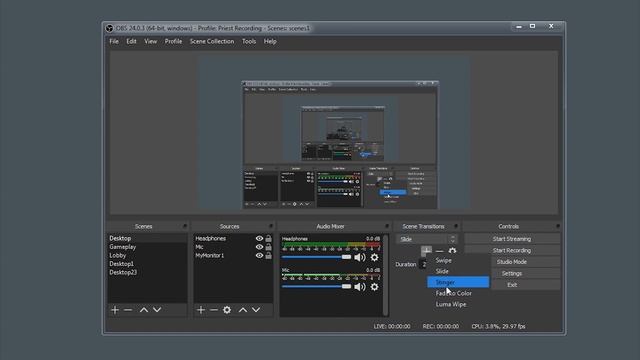The height and width of the screenshot is (360, 640).
Task: Undock the Controls panel
Action: (x=558, y=226)
